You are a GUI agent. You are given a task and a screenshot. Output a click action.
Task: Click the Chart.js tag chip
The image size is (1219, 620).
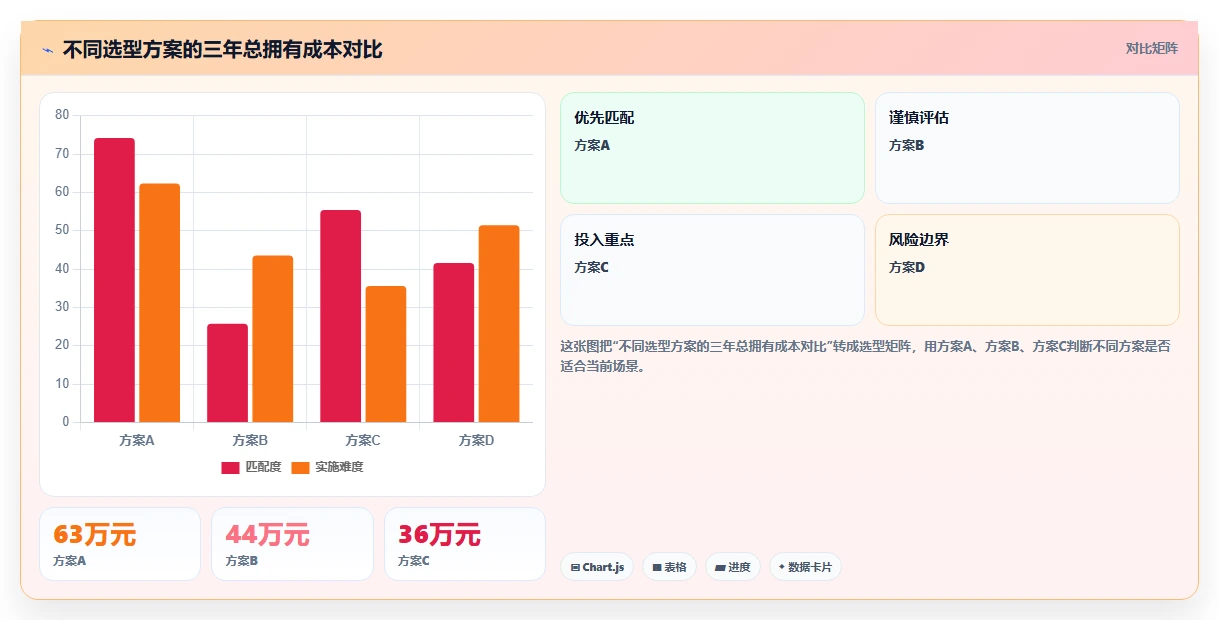(597, 567)
